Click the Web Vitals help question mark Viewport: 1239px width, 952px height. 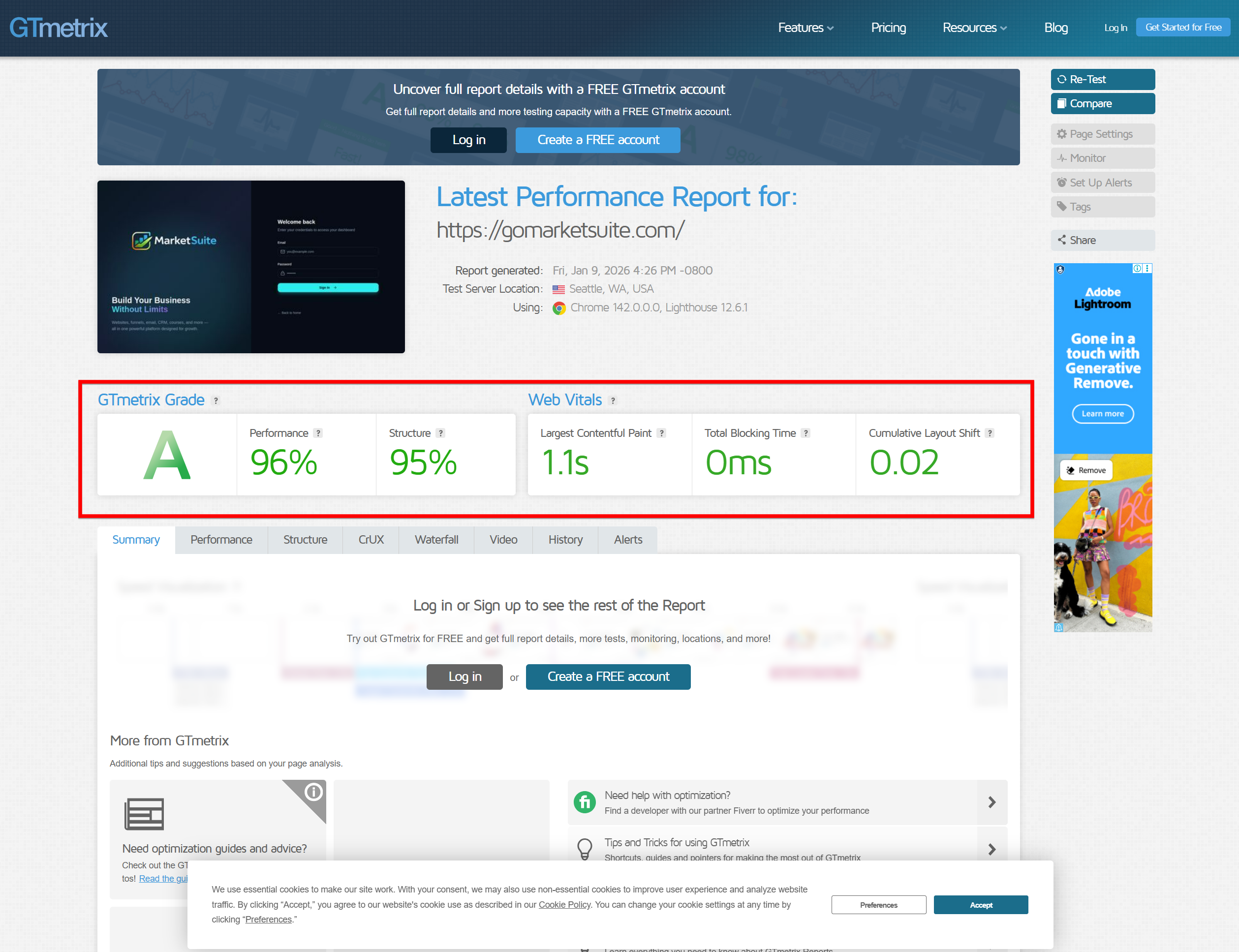(613, 400)
